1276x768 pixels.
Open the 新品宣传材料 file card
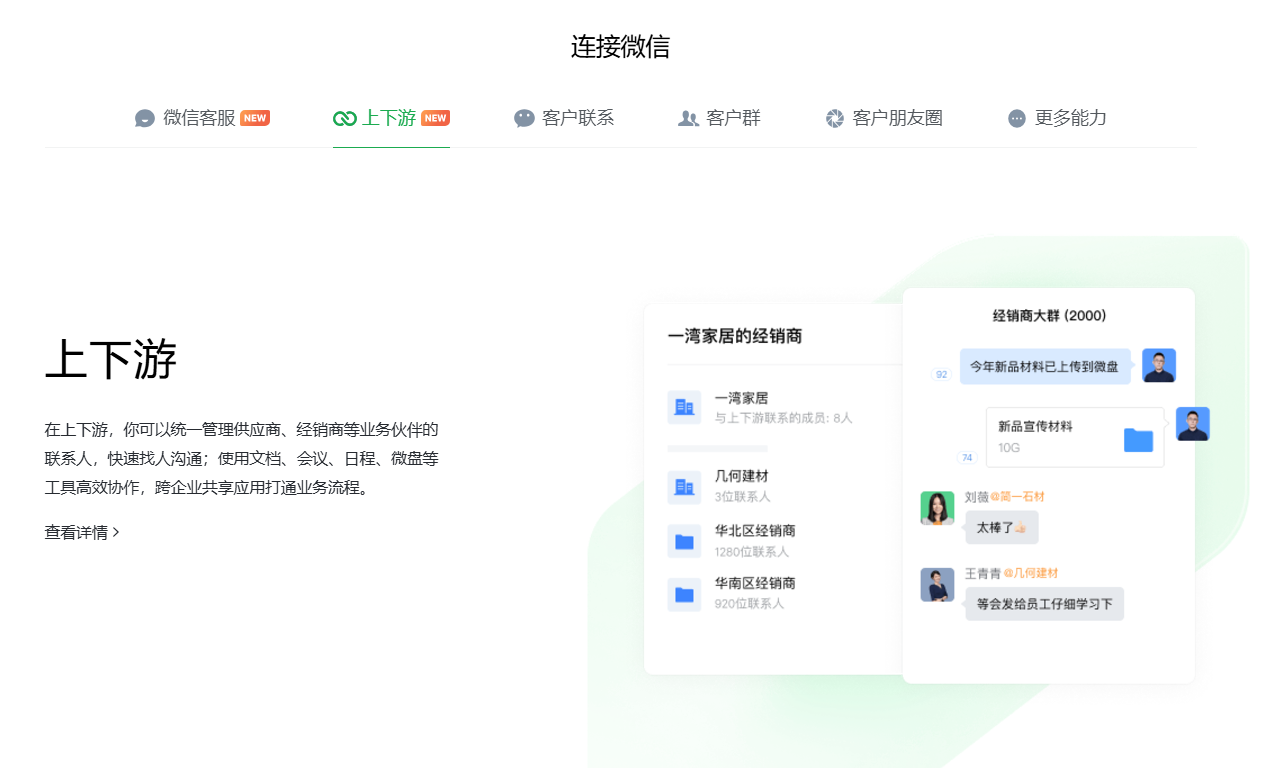1075,437
